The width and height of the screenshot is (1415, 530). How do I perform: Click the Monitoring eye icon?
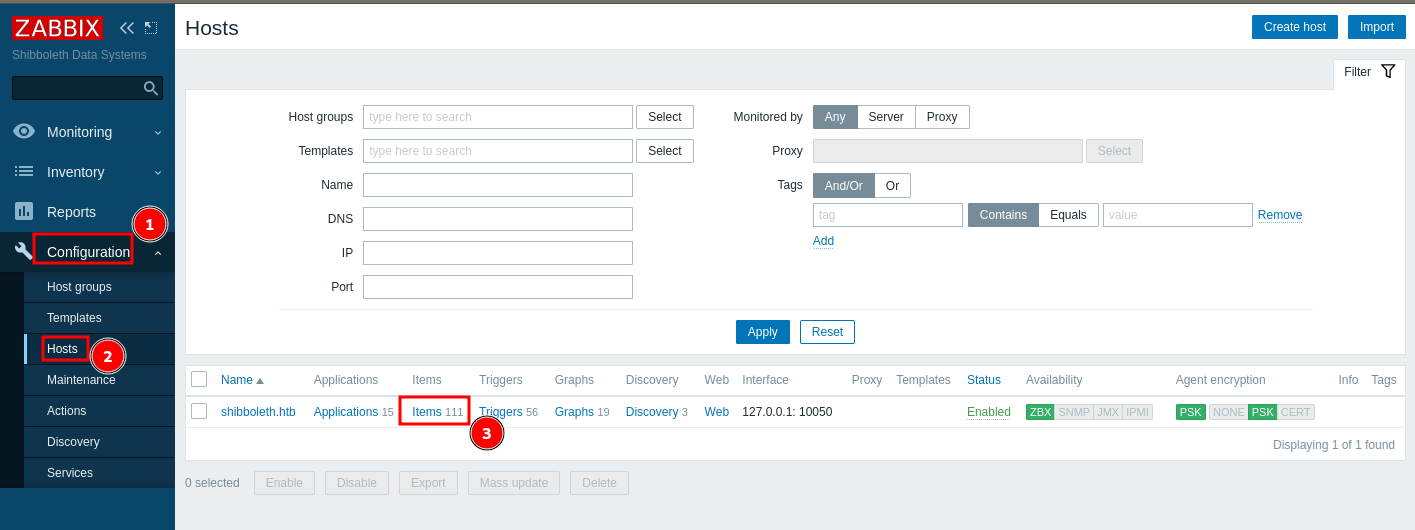tap(24, 131)
